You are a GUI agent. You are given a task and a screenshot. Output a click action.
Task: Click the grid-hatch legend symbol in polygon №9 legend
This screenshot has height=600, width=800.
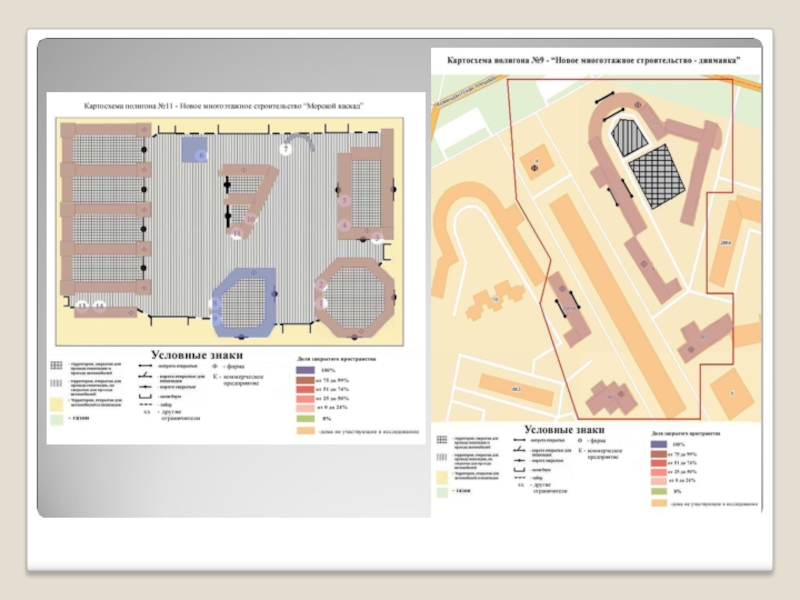(442, 440)
